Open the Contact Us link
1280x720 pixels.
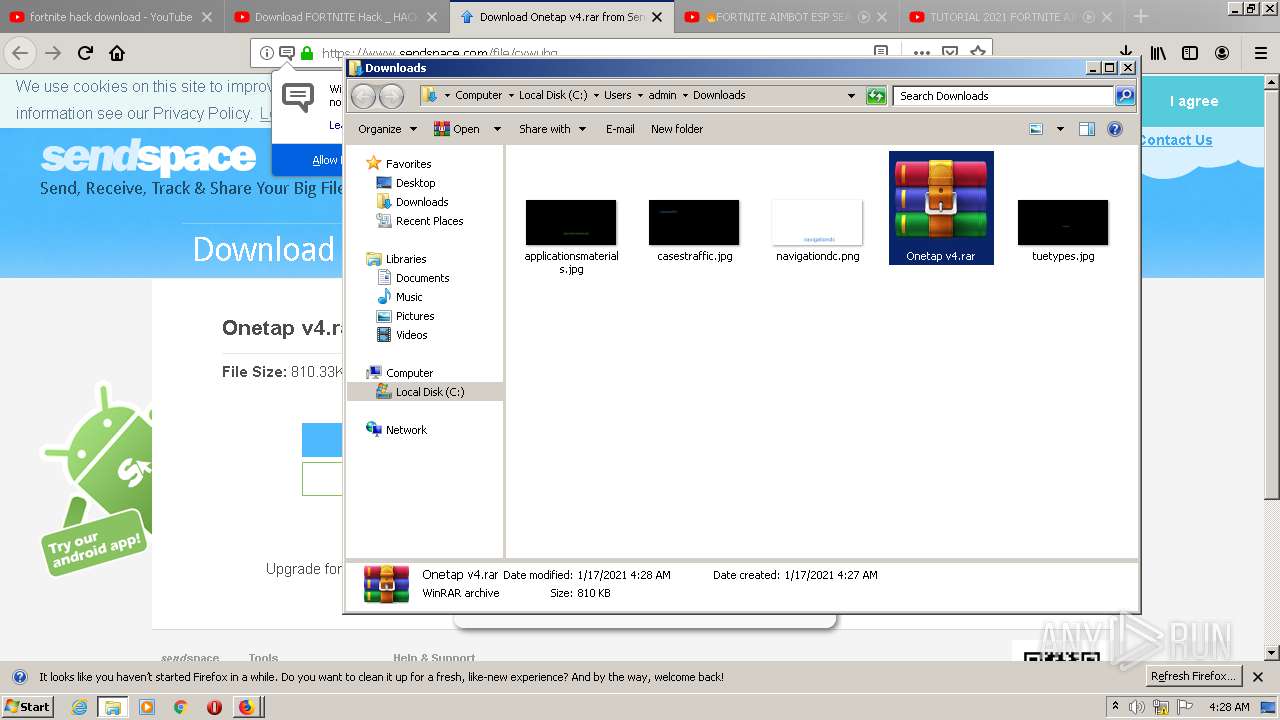1176,140
